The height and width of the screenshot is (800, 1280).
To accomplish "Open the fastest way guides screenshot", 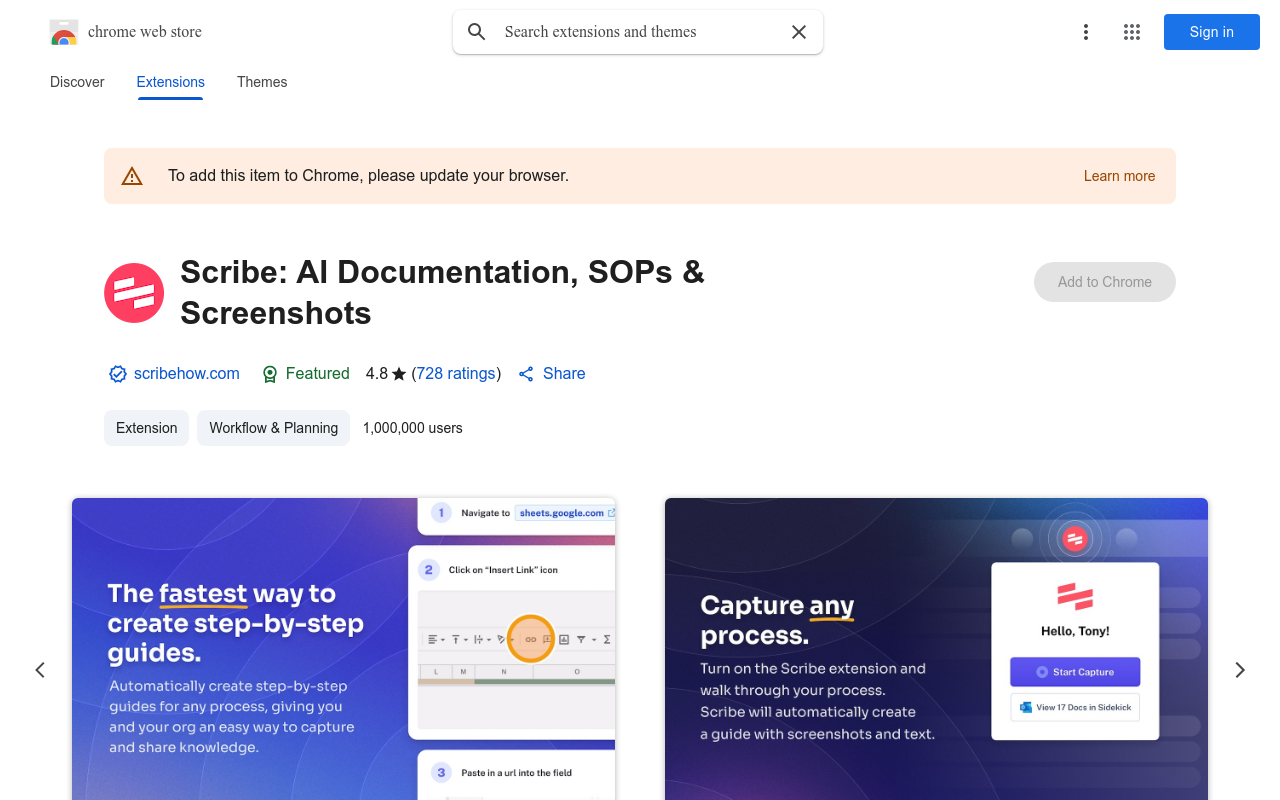I will 344,649.
